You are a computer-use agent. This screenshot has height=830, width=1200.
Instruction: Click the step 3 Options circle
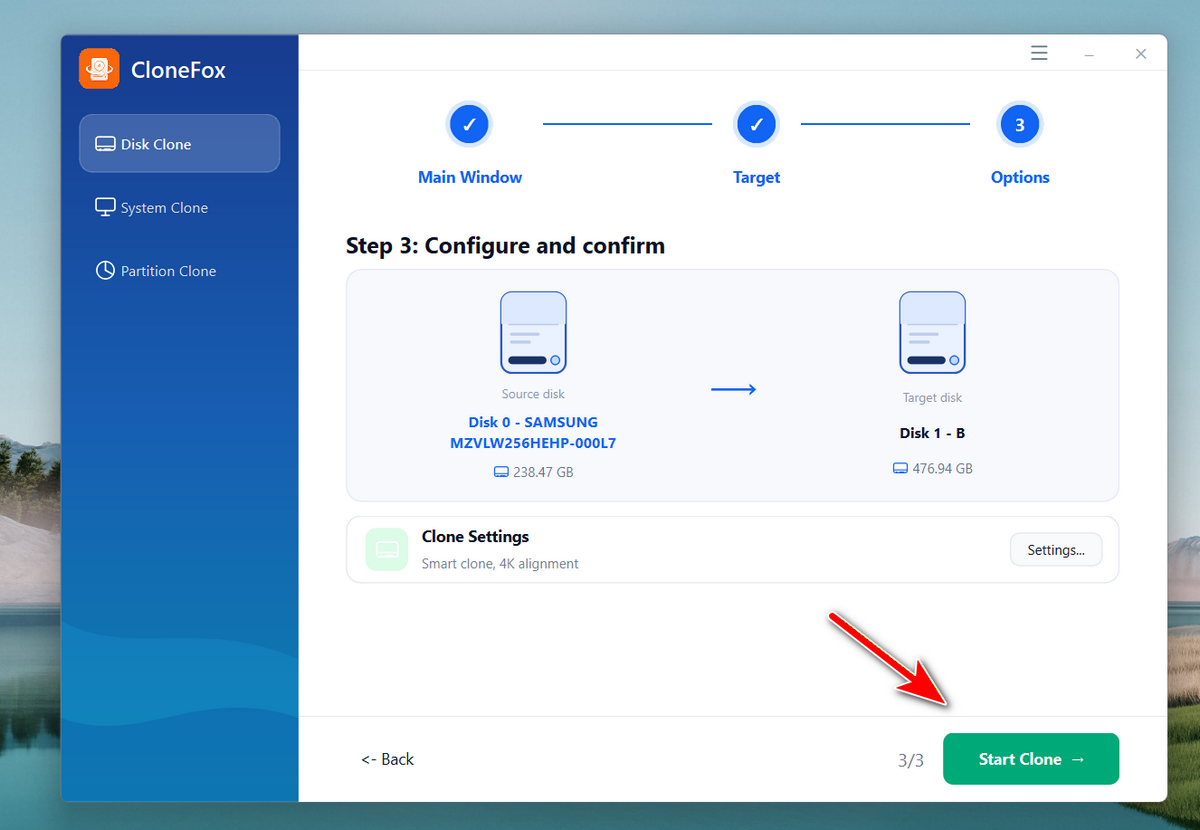click(x=1020, y=125)
